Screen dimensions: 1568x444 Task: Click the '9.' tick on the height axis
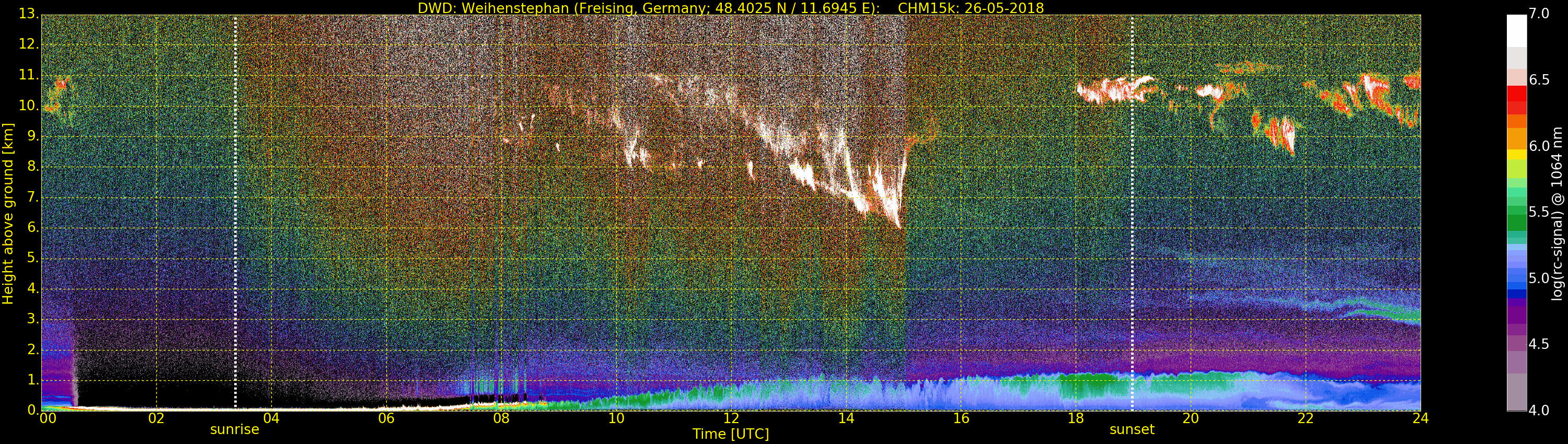click(33, 137)
